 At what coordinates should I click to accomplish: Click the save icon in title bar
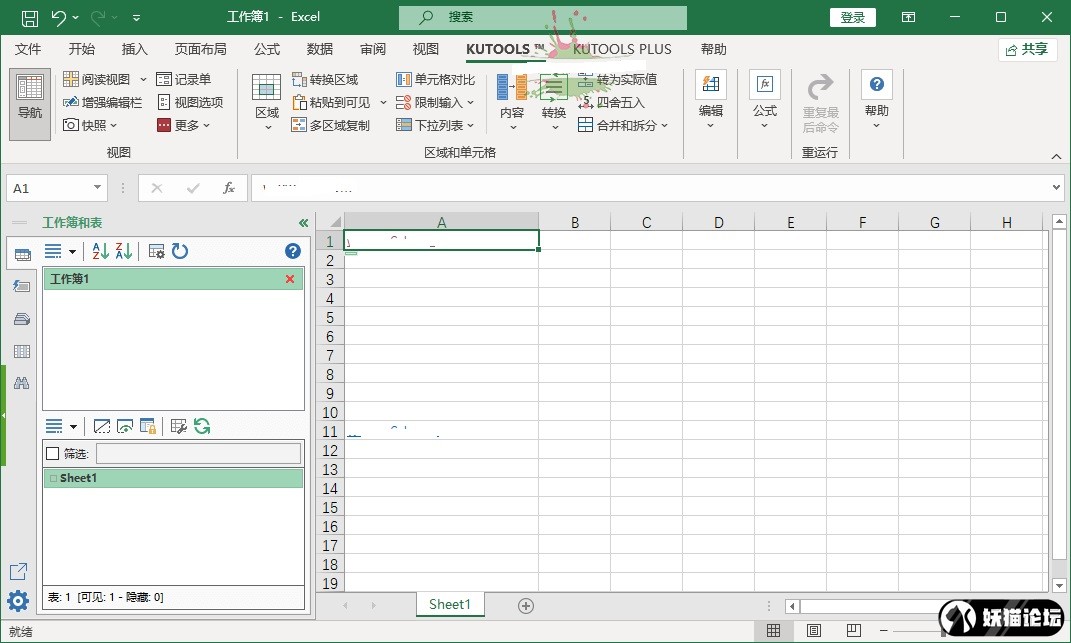(x=29, y=17)
